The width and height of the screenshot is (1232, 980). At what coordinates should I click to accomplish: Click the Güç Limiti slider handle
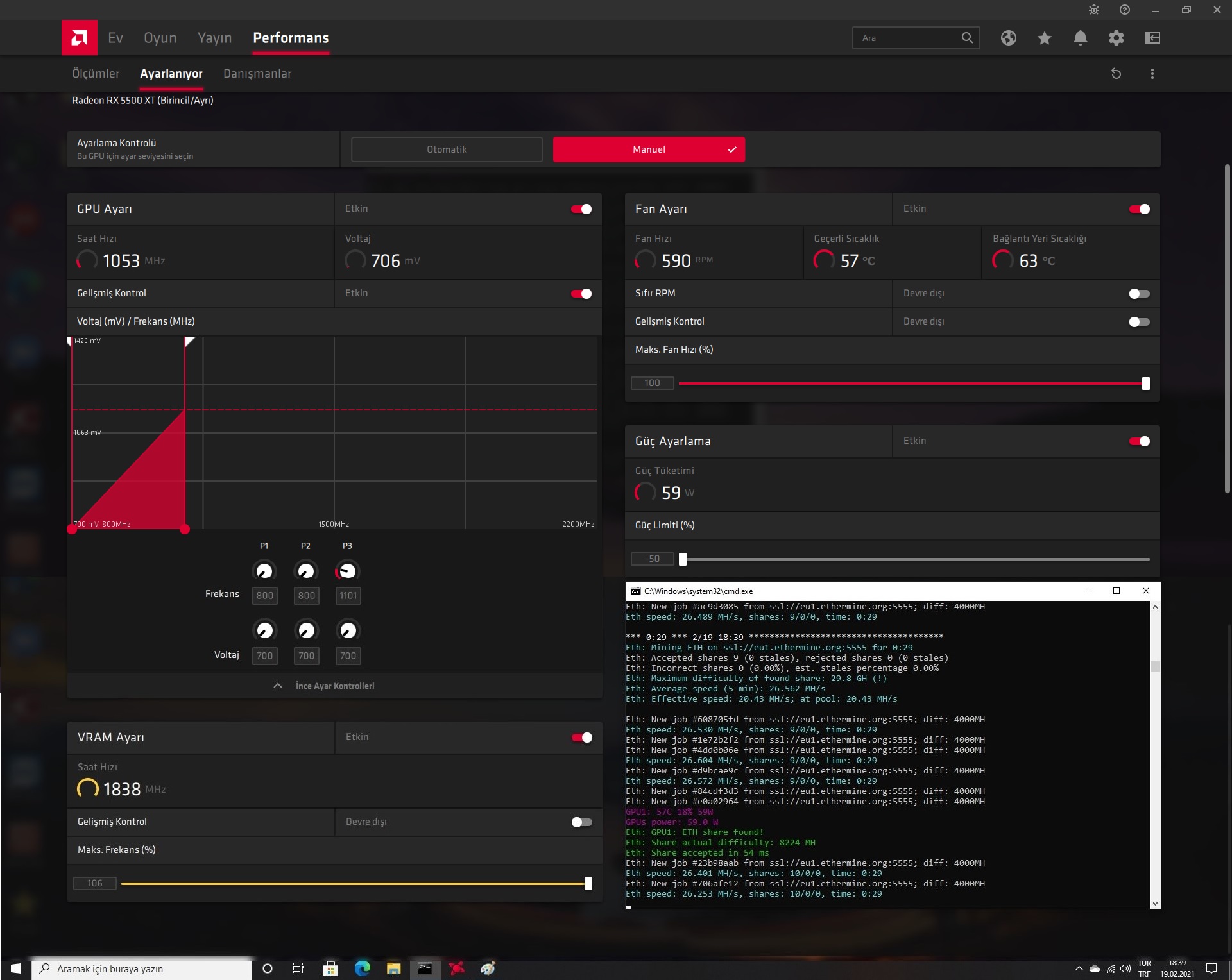[x=683, y=559]
